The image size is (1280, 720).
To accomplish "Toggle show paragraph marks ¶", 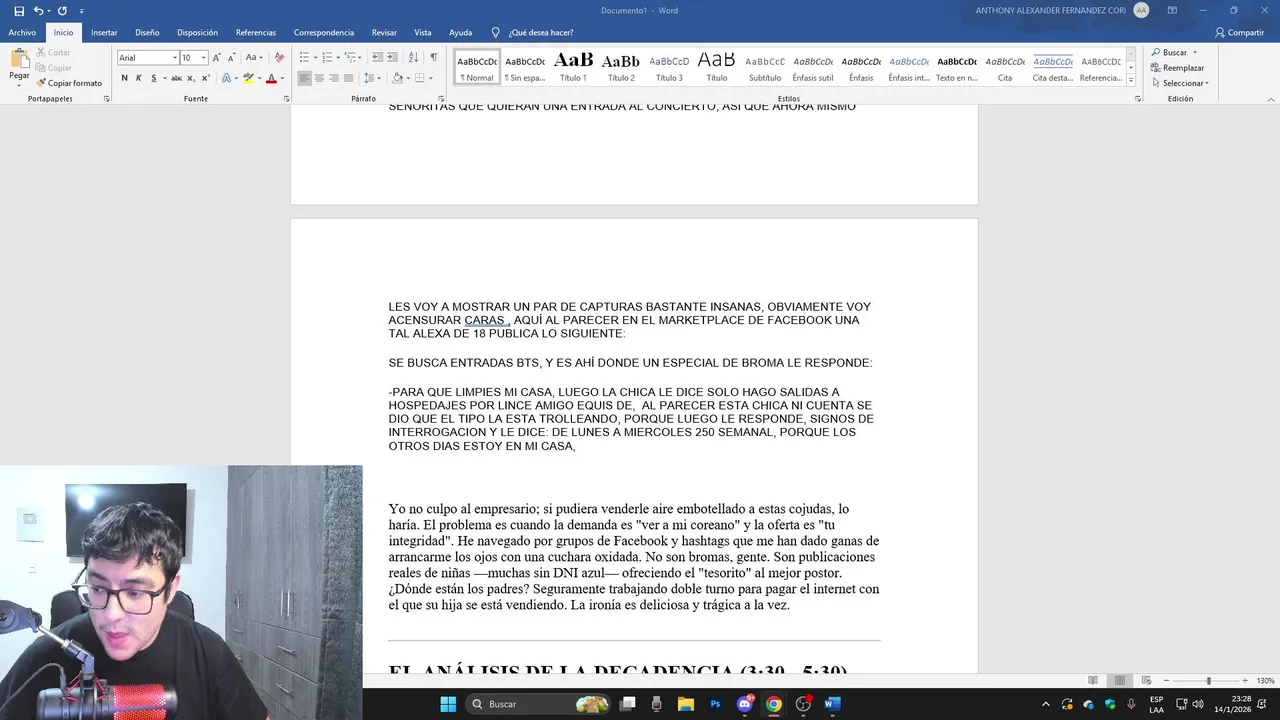I will click(x=434, y=58).
